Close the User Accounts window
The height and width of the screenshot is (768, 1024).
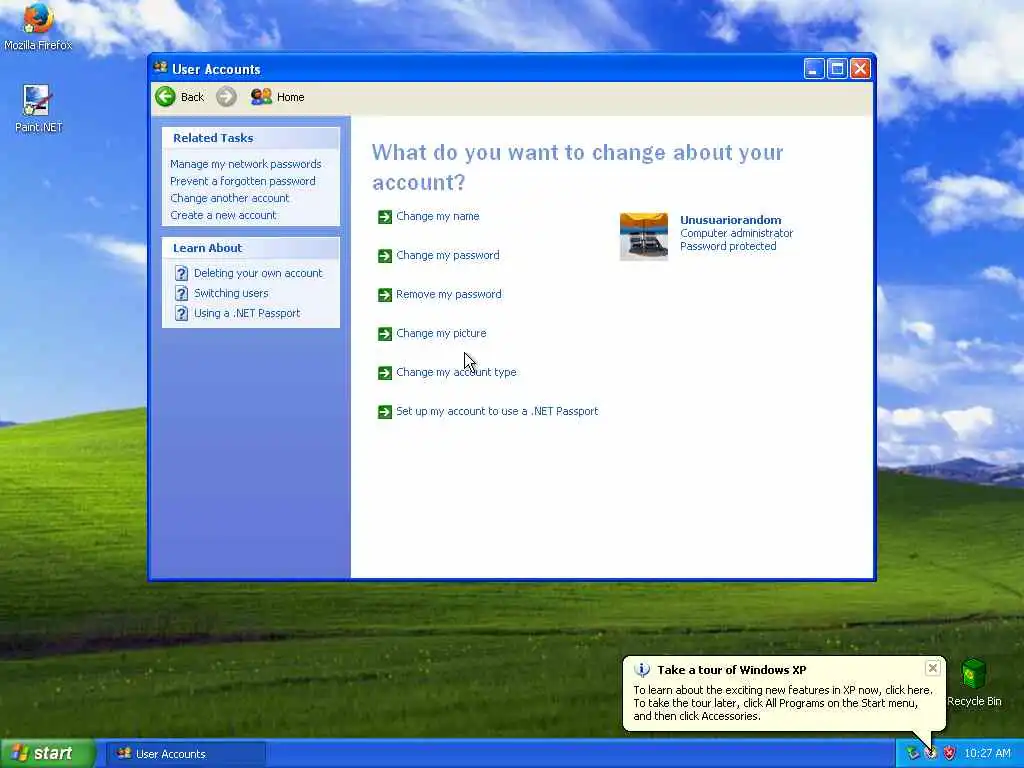point(860,69)
